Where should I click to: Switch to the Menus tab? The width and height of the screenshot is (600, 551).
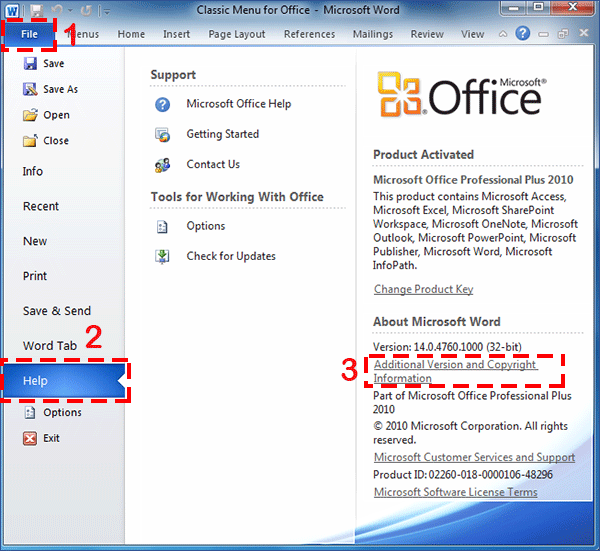point(83,34)
